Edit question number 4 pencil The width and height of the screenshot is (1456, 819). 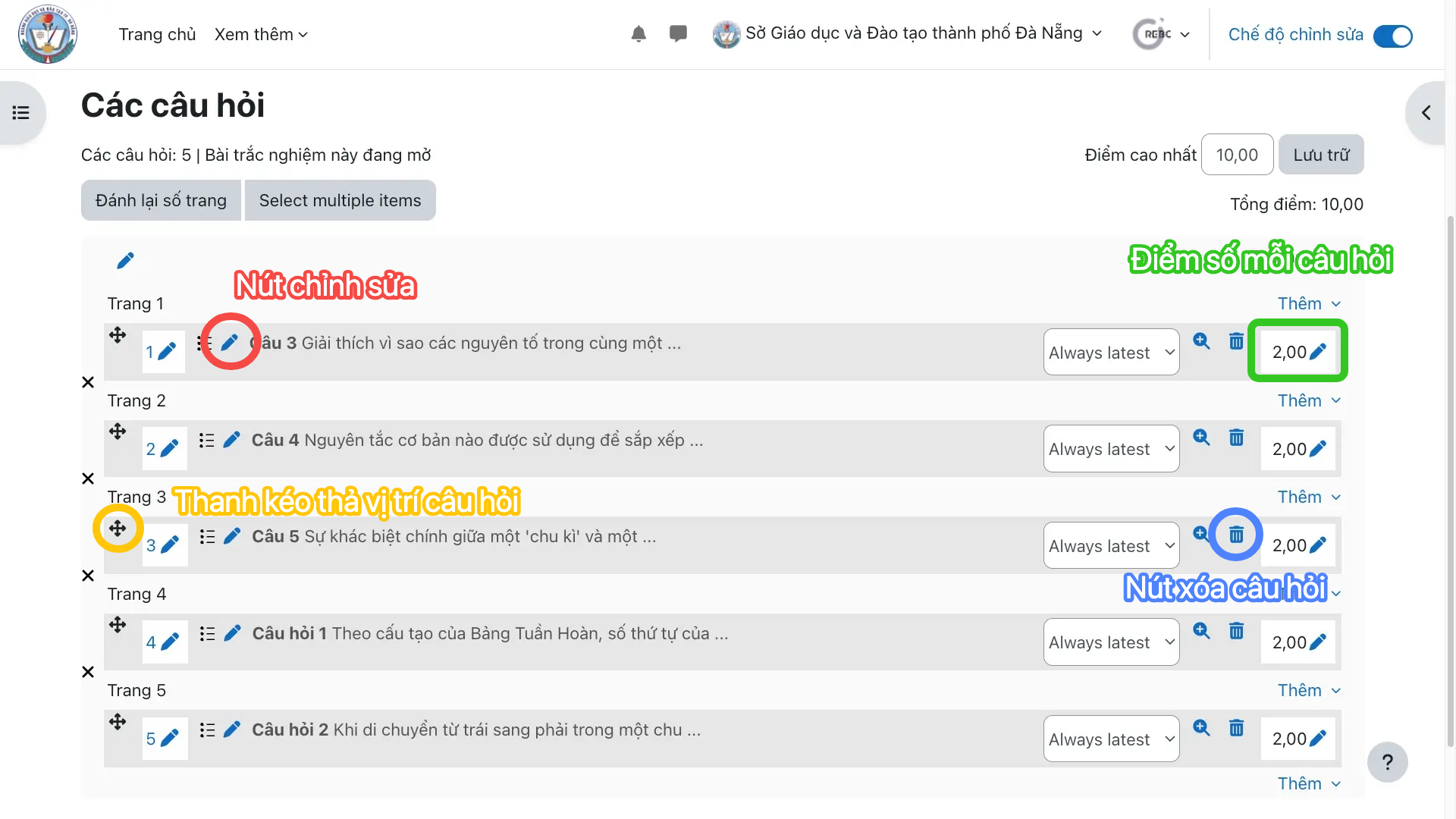[170, 642]
